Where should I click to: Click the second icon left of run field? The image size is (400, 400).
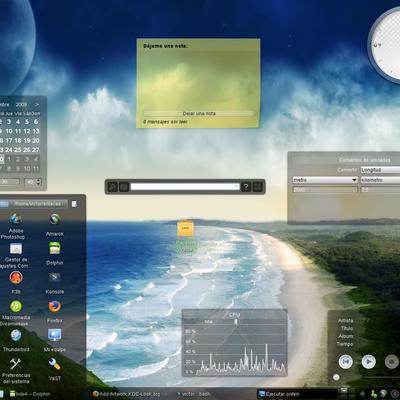(x=124, y=187)
